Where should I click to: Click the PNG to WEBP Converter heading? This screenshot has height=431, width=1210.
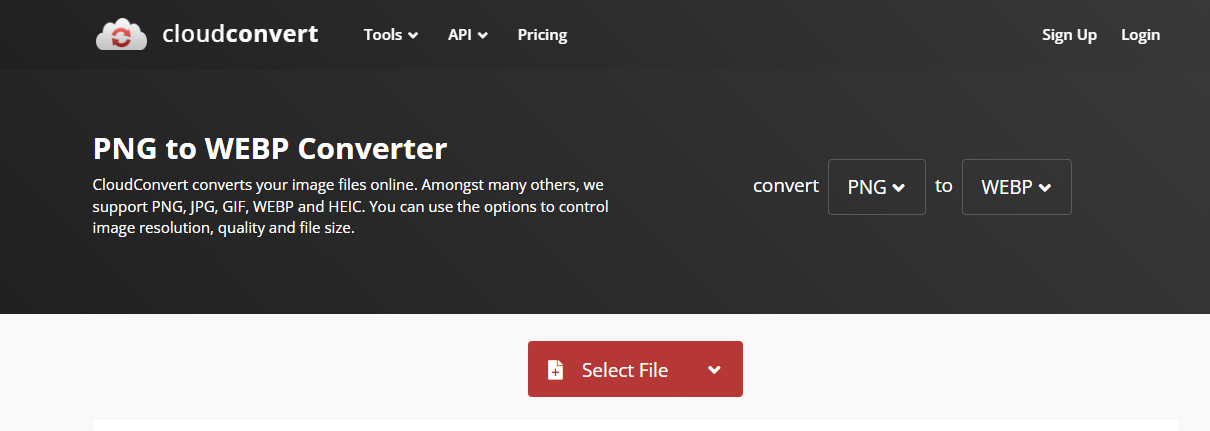pyautogui.click(x=270, y=149)
